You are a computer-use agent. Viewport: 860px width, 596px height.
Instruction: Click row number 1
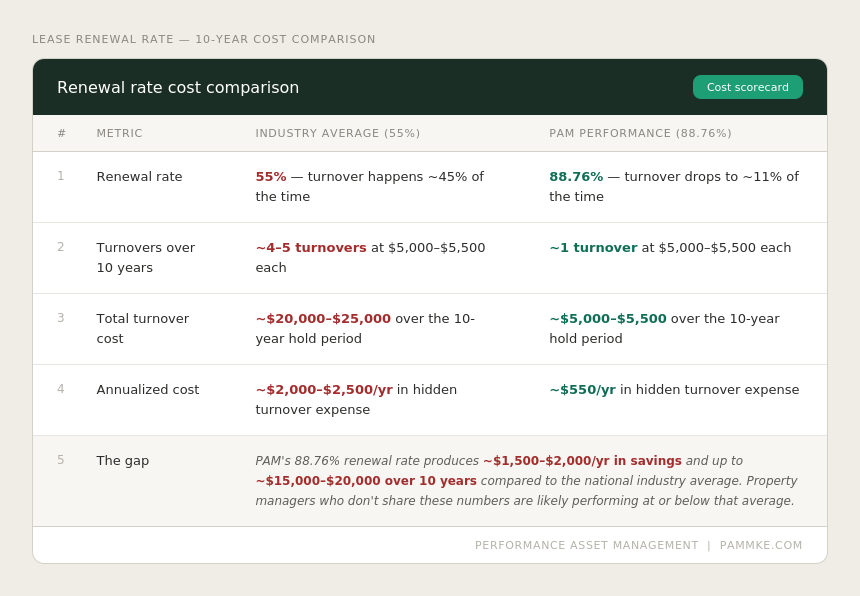coord(61,176)
